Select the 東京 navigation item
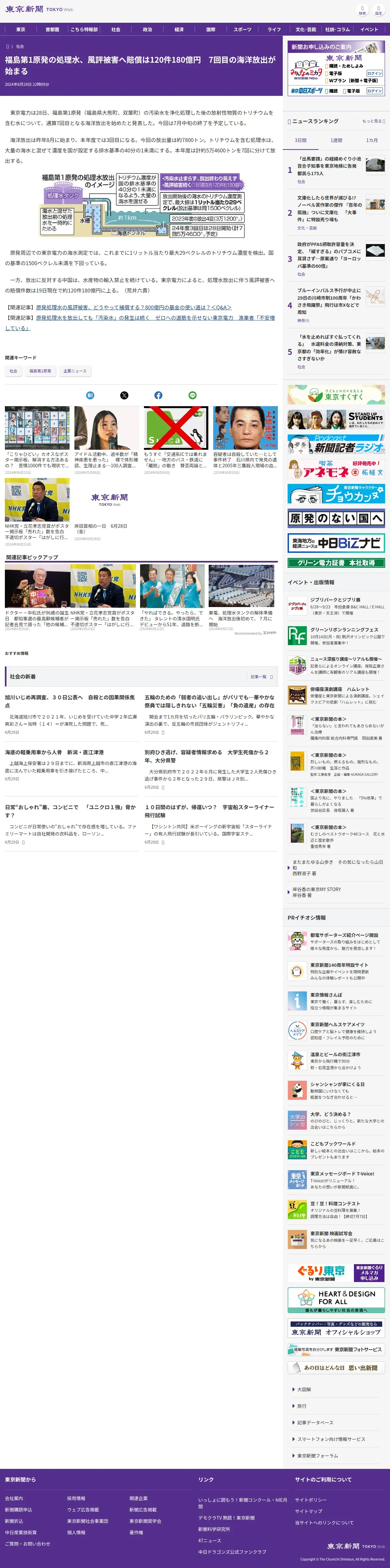The image size is (390, 1568). tap(21, 29)
